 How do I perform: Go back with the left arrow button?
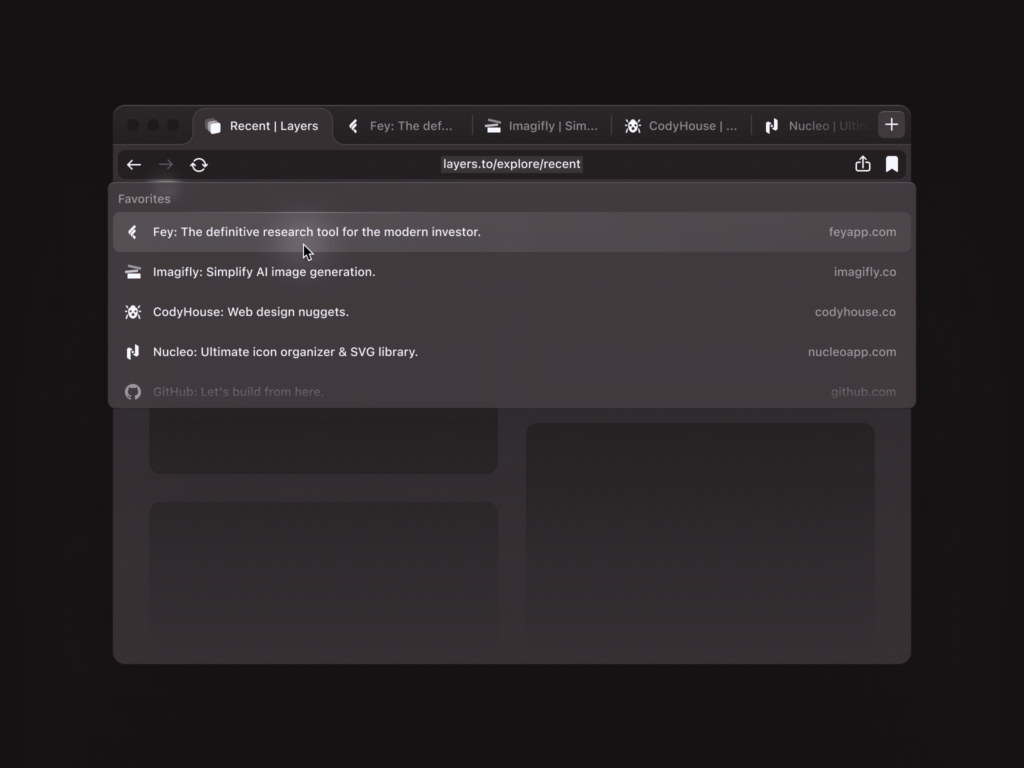coord(134,165)
